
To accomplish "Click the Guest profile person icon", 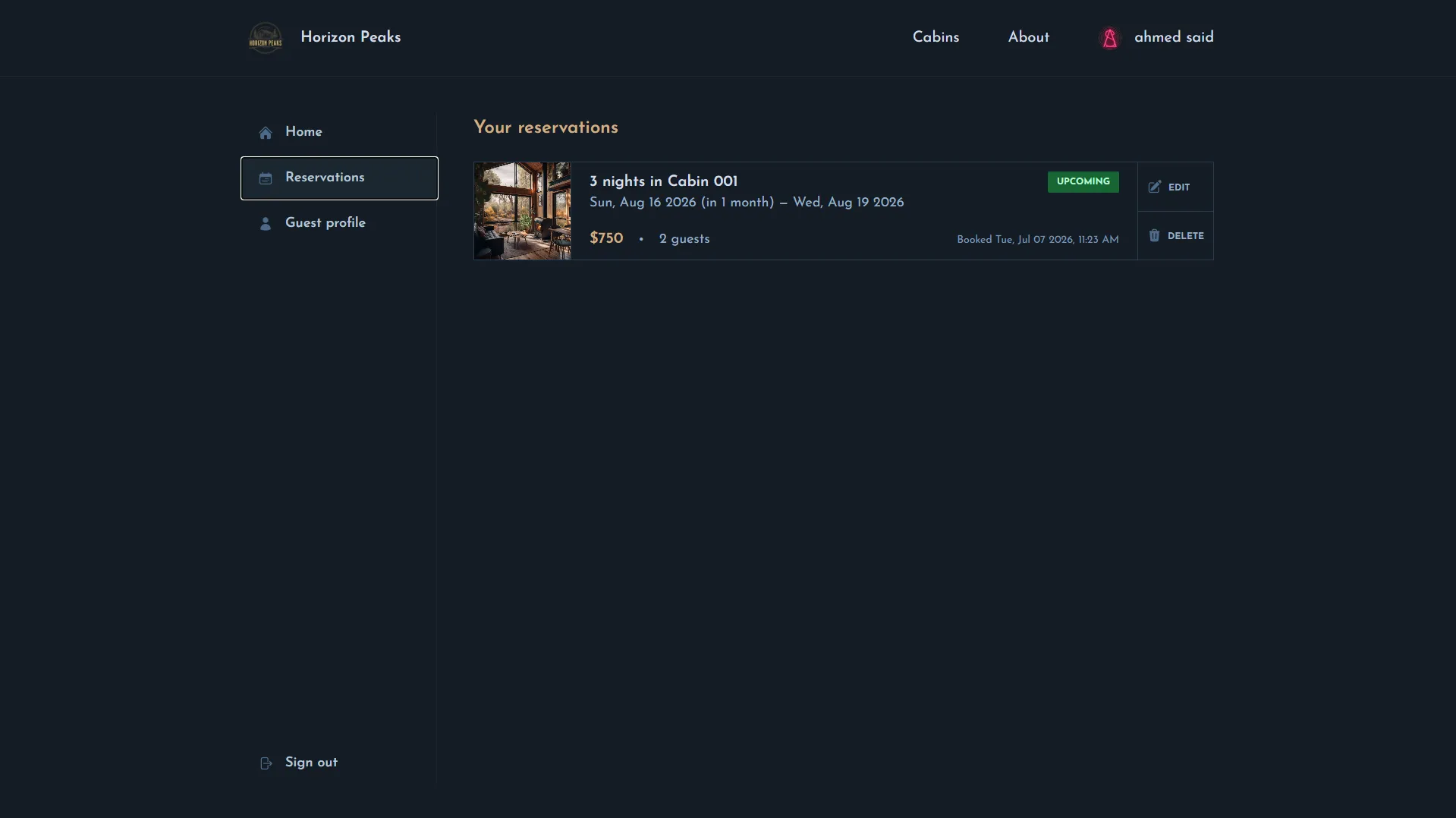I will click(x=266, y=223).
